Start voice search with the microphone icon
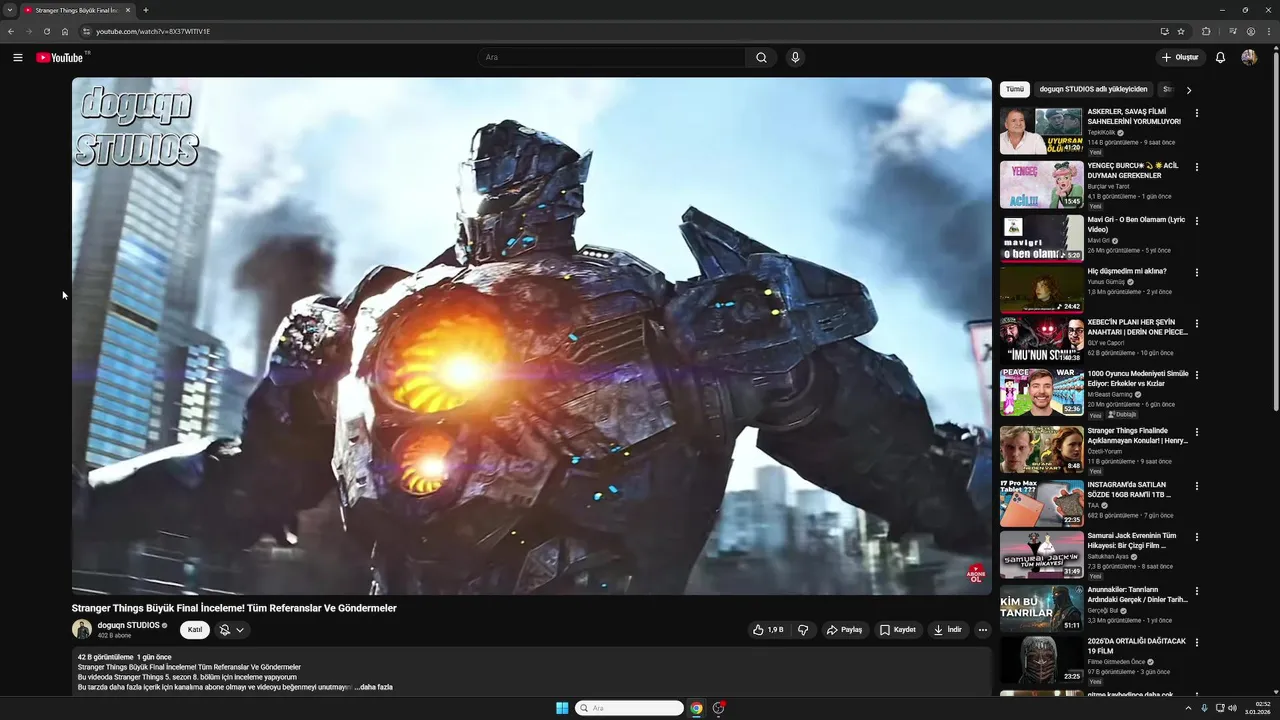The image size is (1280, 720). [x=795, y=58]
